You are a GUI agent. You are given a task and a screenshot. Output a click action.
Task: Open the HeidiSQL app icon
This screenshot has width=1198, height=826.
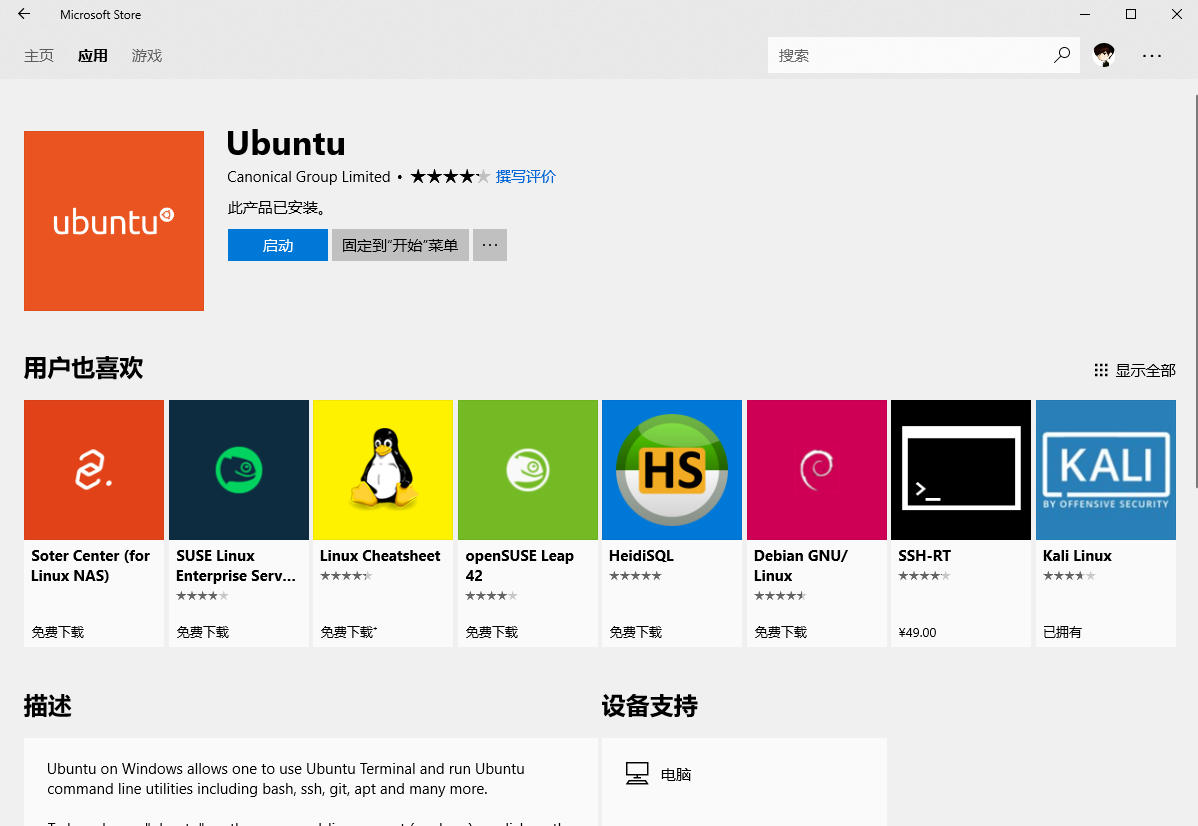(x=672, y=470)
